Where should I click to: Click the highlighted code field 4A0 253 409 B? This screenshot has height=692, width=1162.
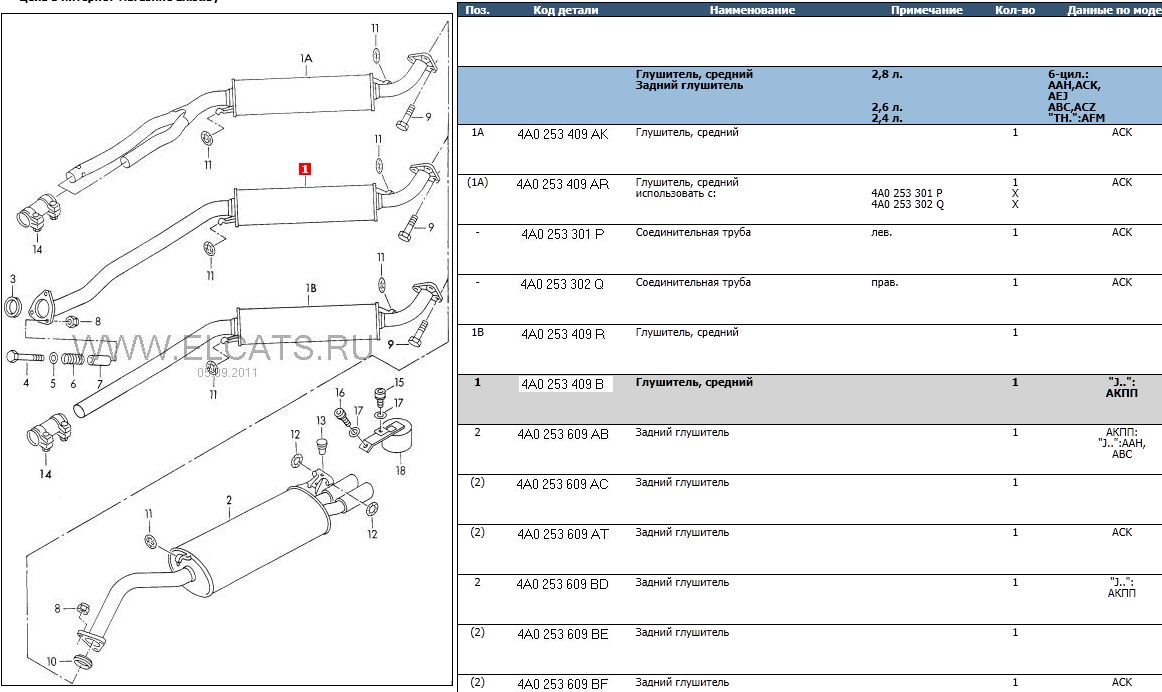coord(565,384)
